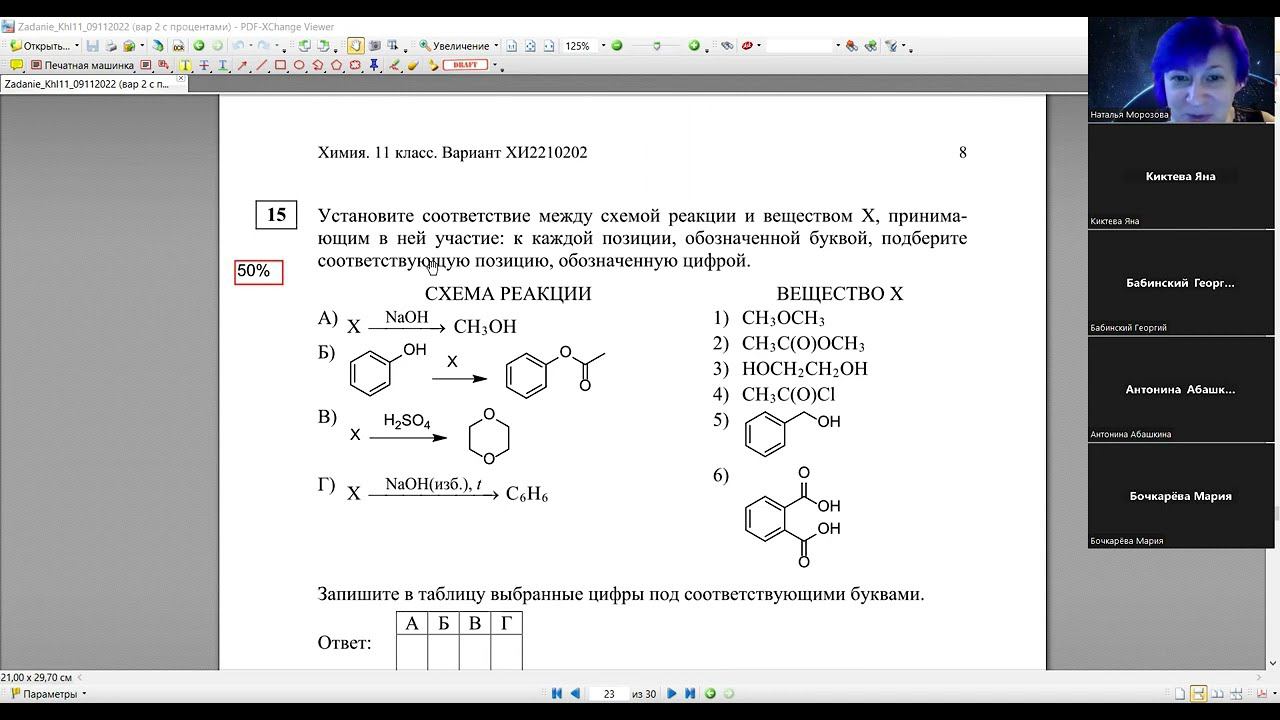Jump to the first page

[x=557, y=693]
